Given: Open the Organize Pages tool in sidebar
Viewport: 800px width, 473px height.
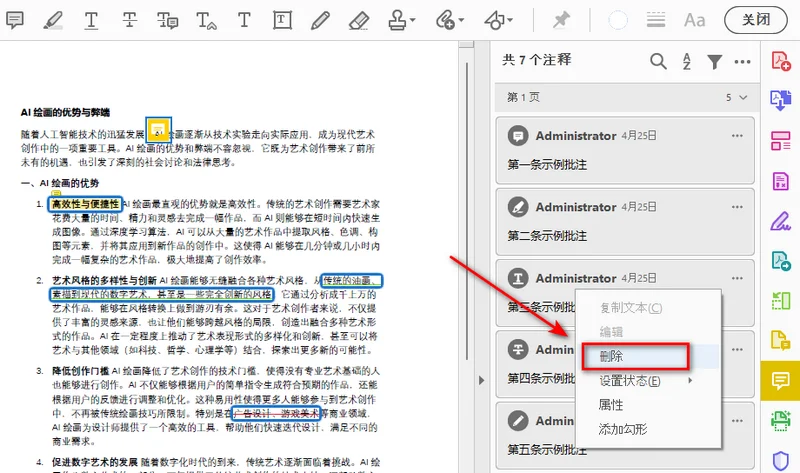Looking at the screenshot, I should [780, 140].
